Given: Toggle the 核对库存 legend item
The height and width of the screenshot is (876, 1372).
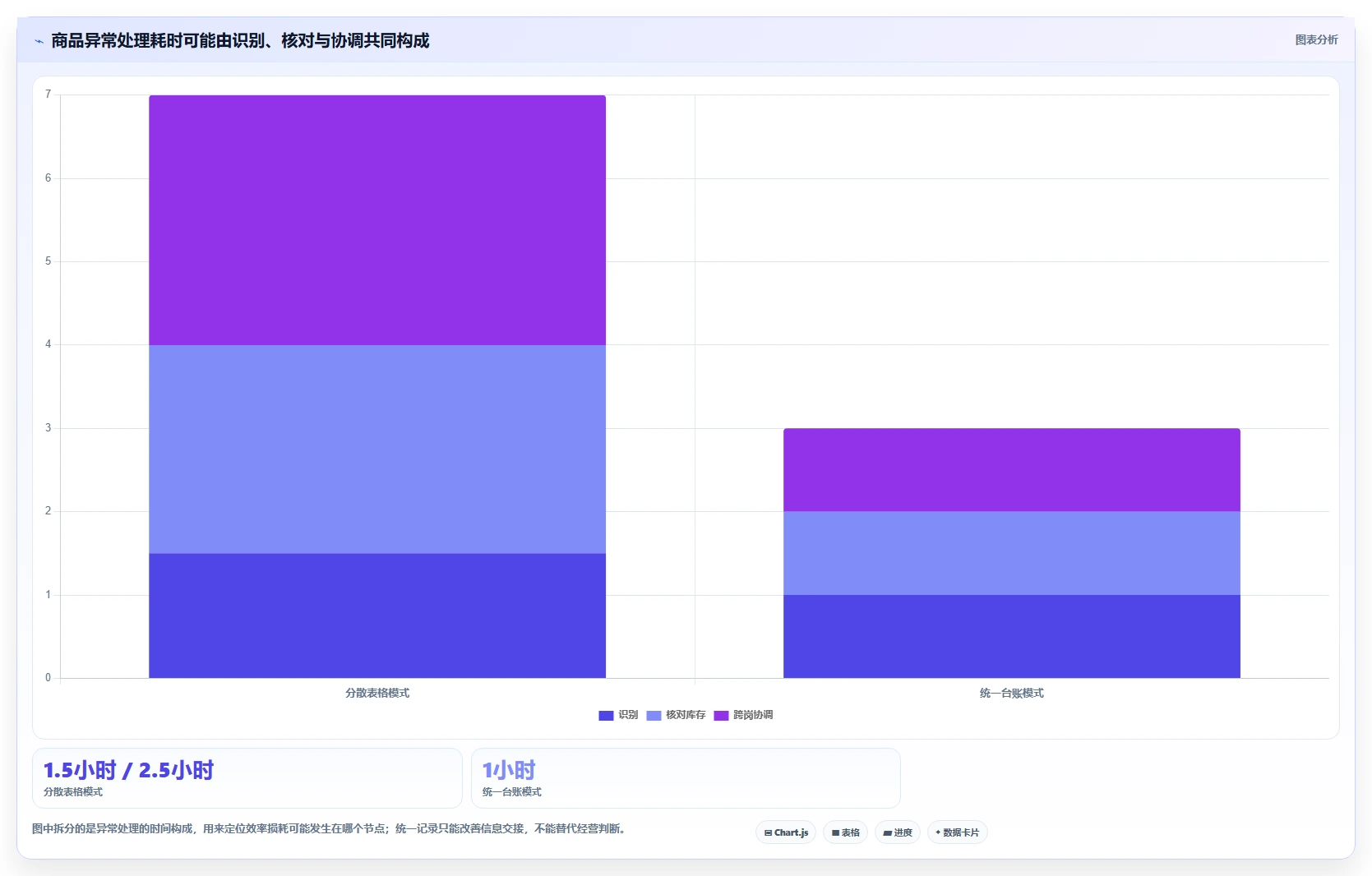Looking at the screenshot, I should [676, 715].
